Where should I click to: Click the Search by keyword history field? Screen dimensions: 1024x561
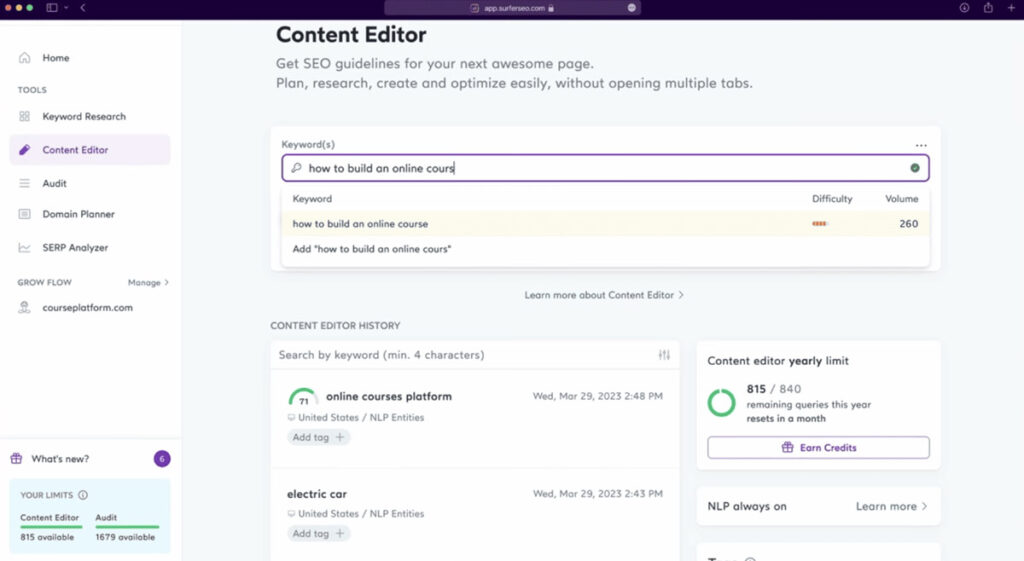click(x=464, y=355)
